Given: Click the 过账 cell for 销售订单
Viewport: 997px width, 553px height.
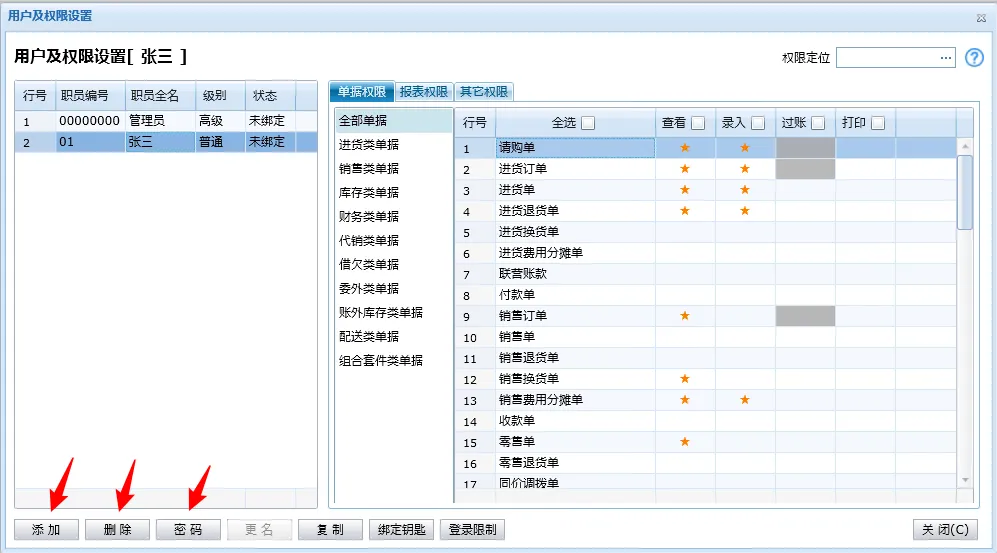Looking at the screenshot, I should coord(806,315).
